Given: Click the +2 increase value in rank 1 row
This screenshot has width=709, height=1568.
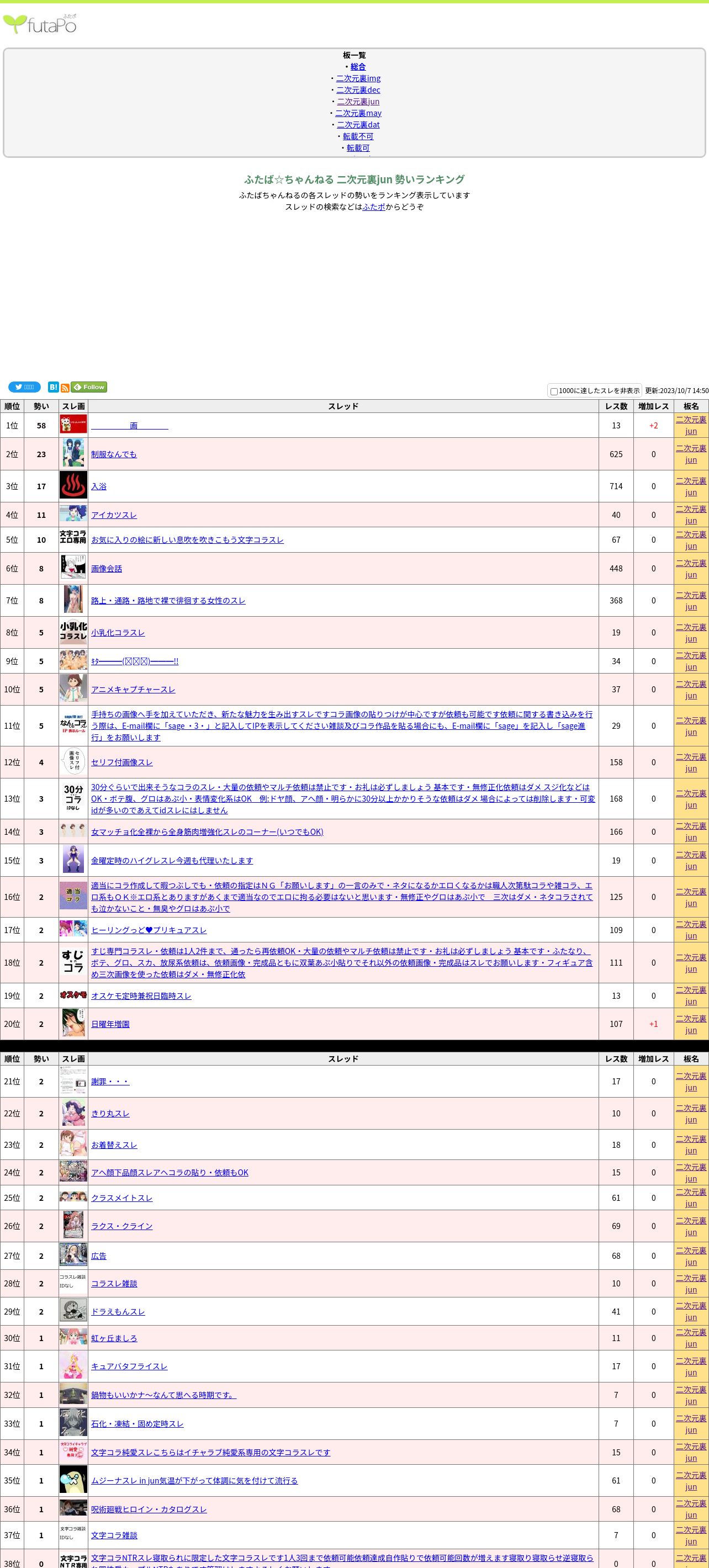Looking at the screenshot, I should tap(654, 426).
